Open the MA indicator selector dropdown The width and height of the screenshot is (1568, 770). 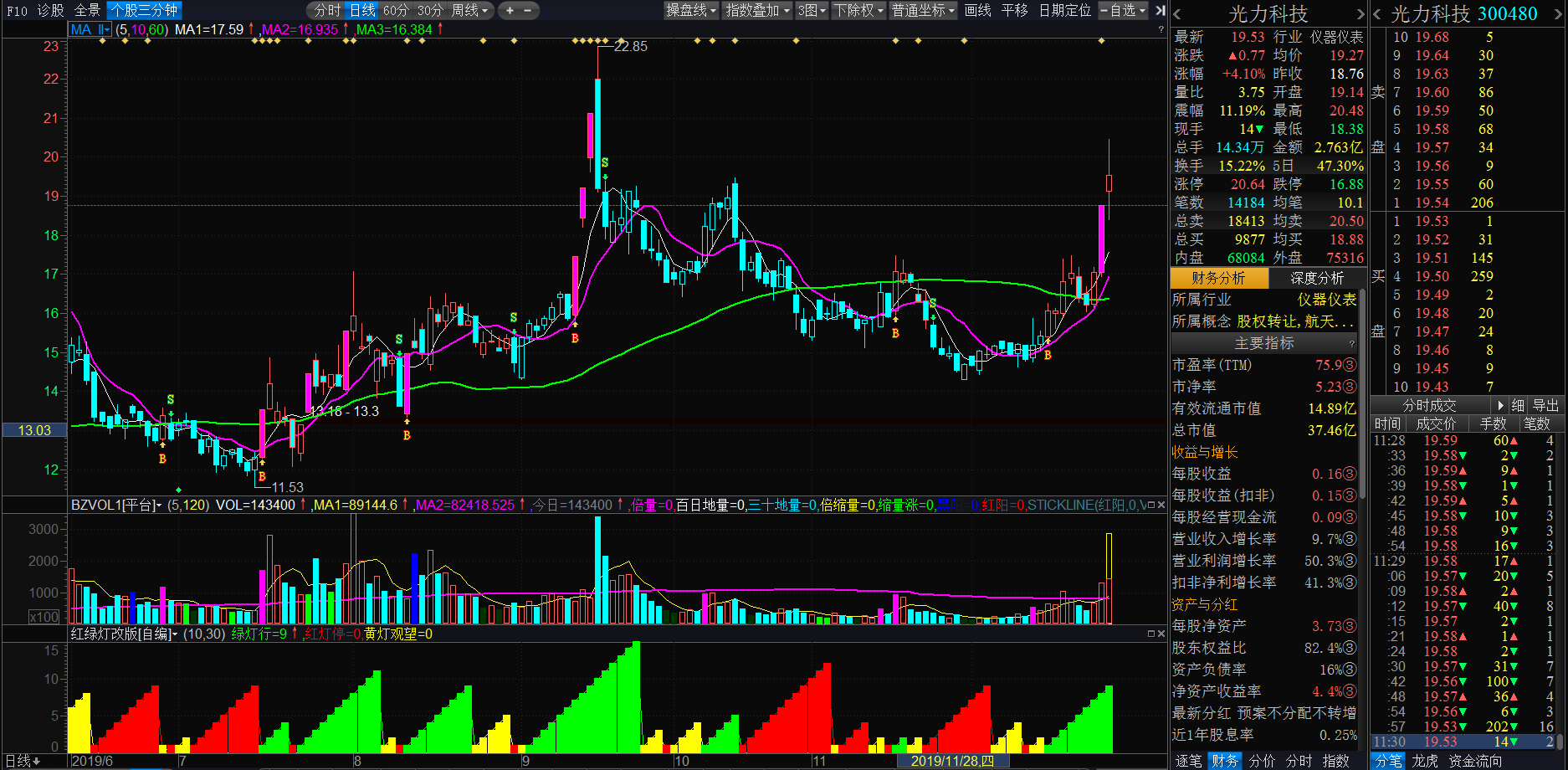click(x=90, y=29)
